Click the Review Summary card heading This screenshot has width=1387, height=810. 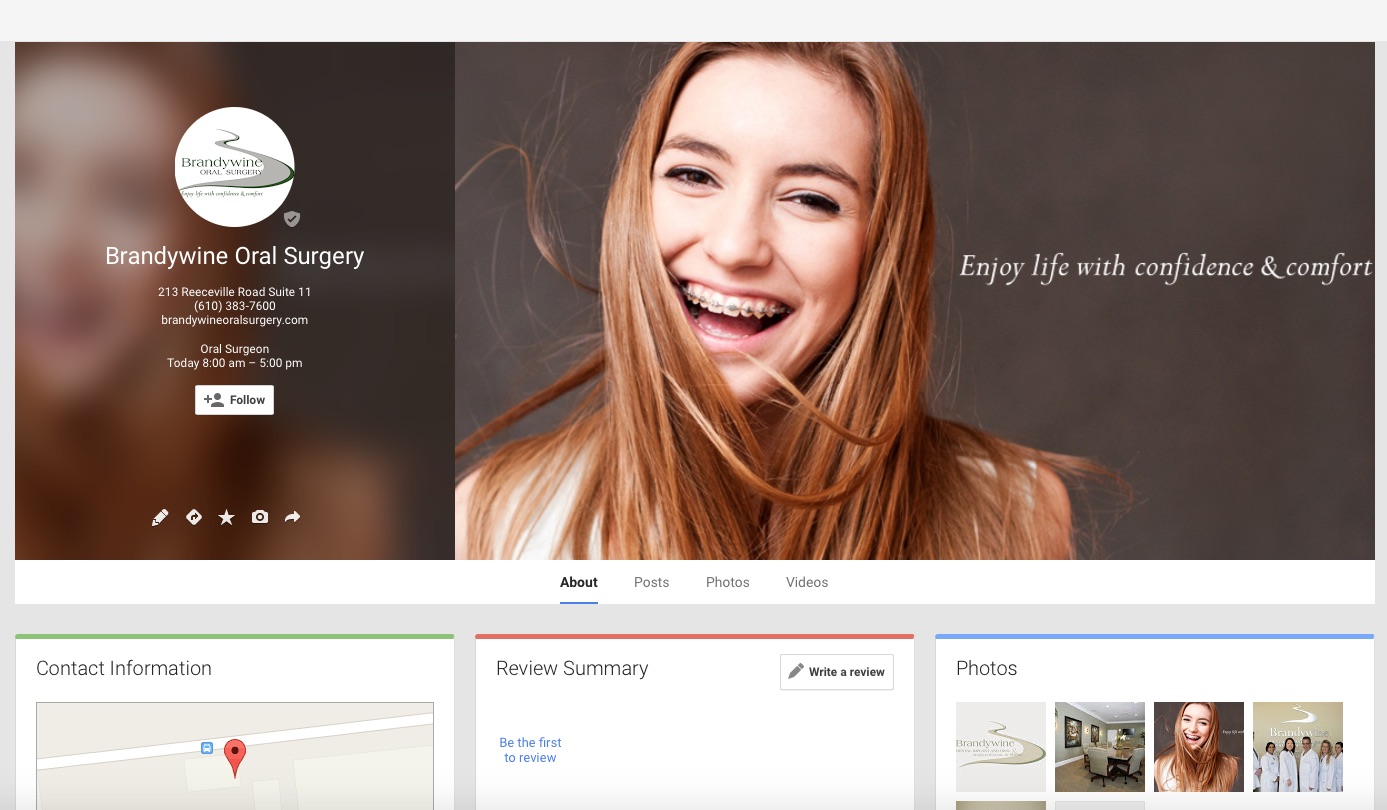(x=572, y=668)
